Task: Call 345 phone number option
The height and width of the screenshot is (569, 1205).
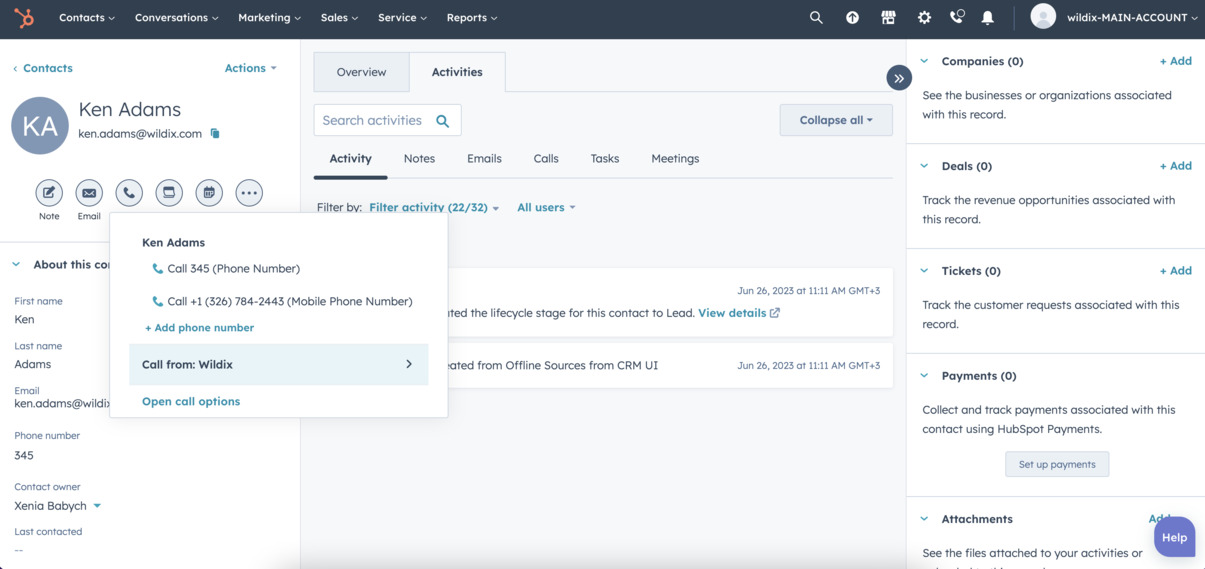Action: 233,269
